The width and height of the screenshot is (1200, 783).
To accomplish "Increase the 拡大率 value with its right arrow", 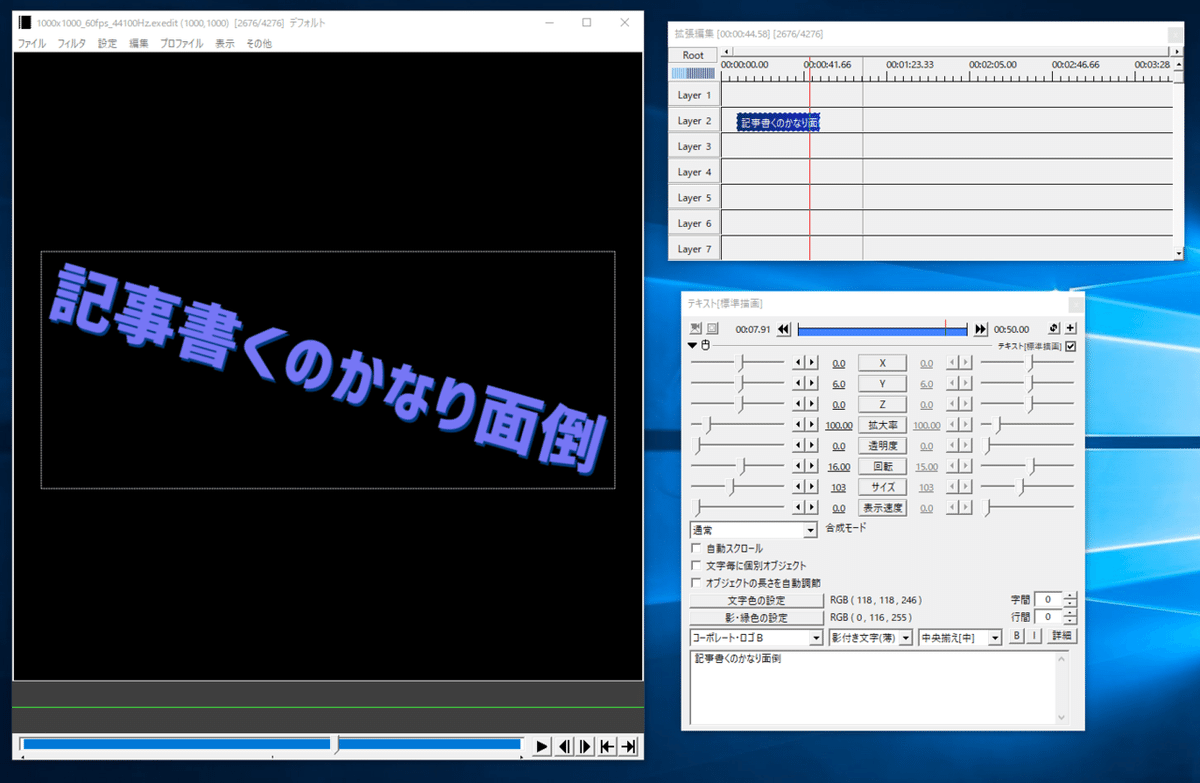I will click(812, 425).
